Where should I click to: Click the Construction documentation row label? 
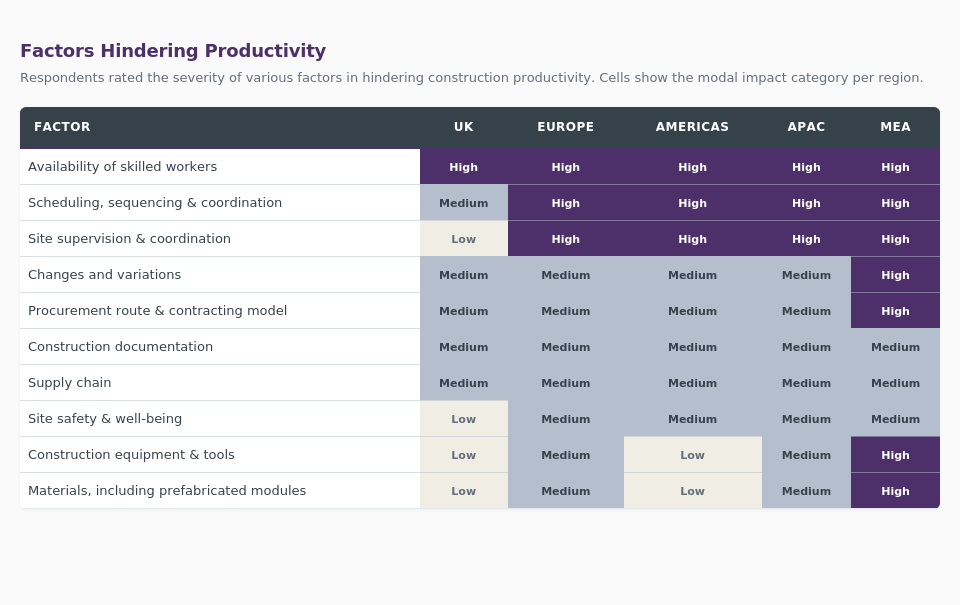(120, 347)
